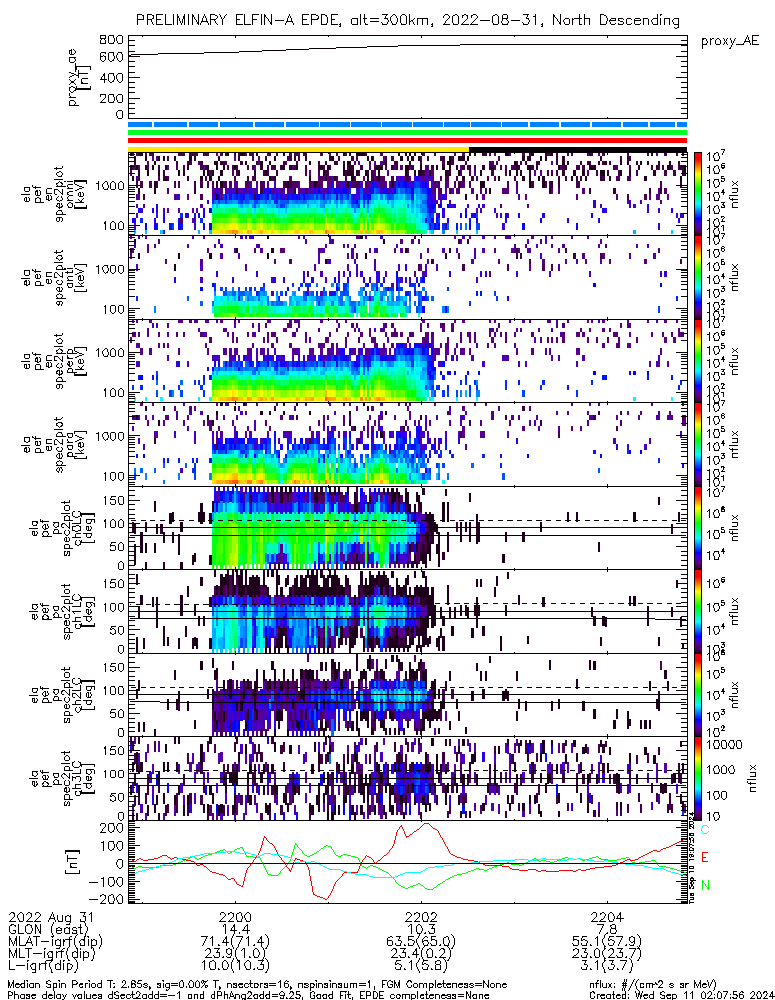Image resolution: width=775 pixels, height=1000 pixels.
Task: Click the MLAT value '55.1(57.9)'
Action: pyautogui.click(x=607, y=942)
